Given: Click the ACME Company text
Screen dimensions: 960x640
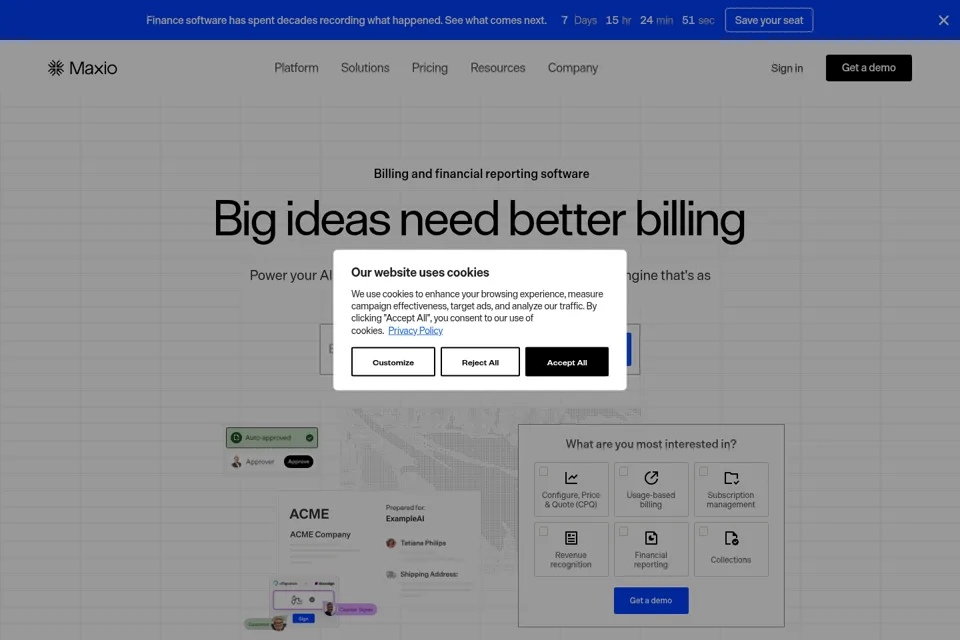Looking at the screenshot, I should [320, 535].
